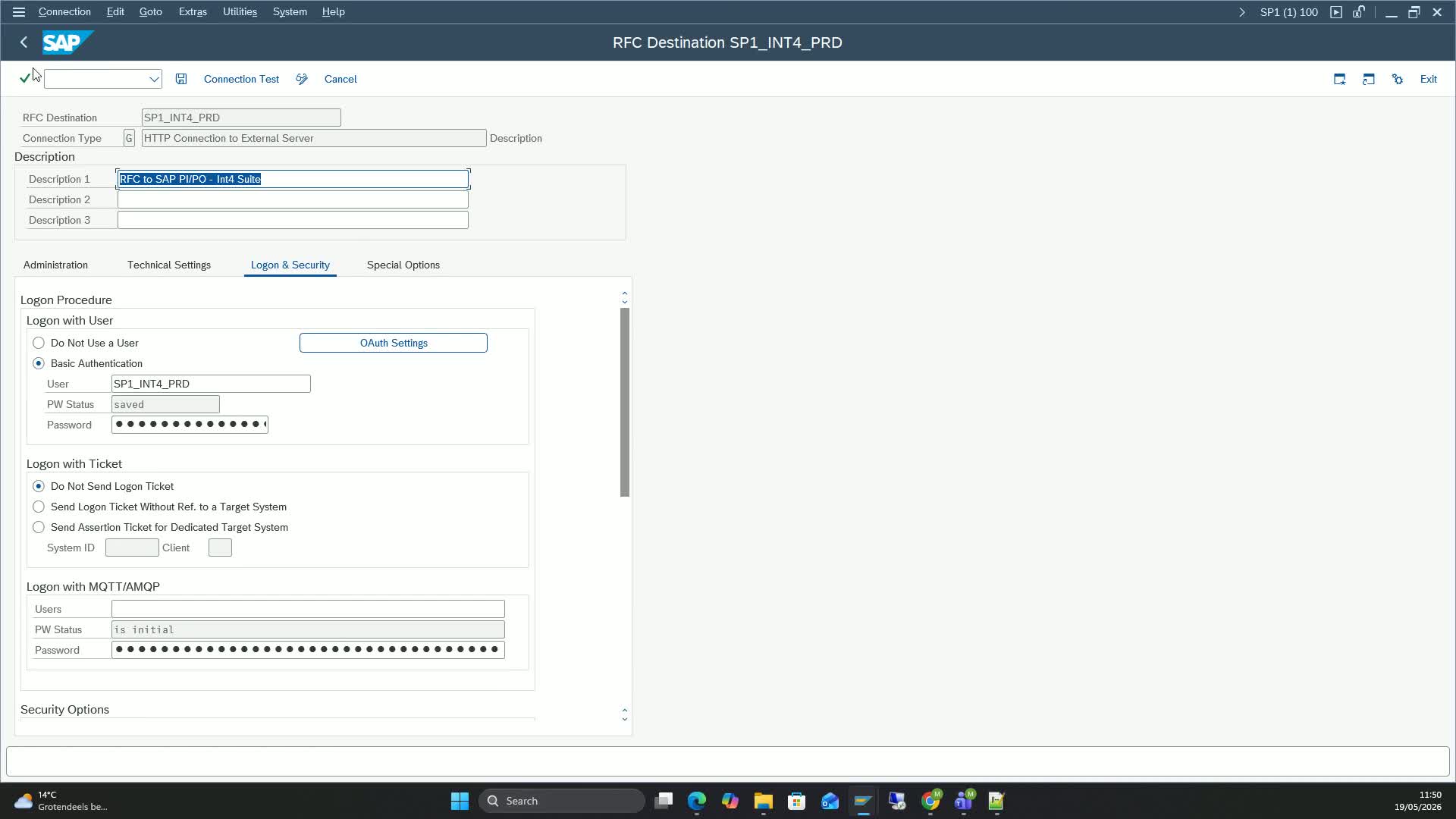
Task: Select the Basic Authentication radio button
Action: click(39, 363)
